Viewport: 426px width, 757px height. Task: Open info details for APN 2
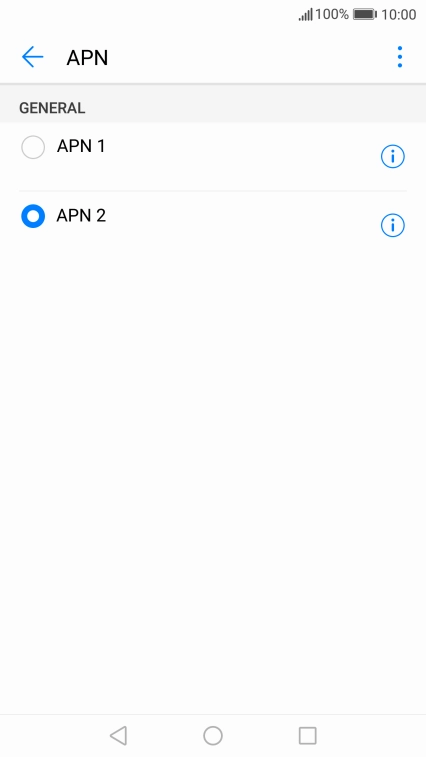(x=392, y=225)
